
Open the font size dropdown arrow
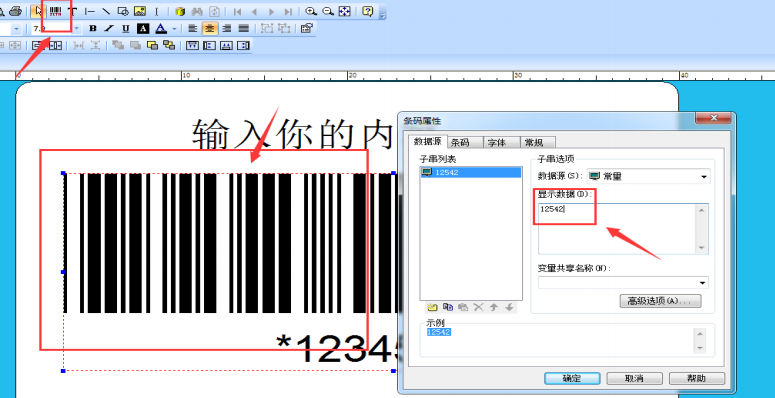[x=77, y=29]
